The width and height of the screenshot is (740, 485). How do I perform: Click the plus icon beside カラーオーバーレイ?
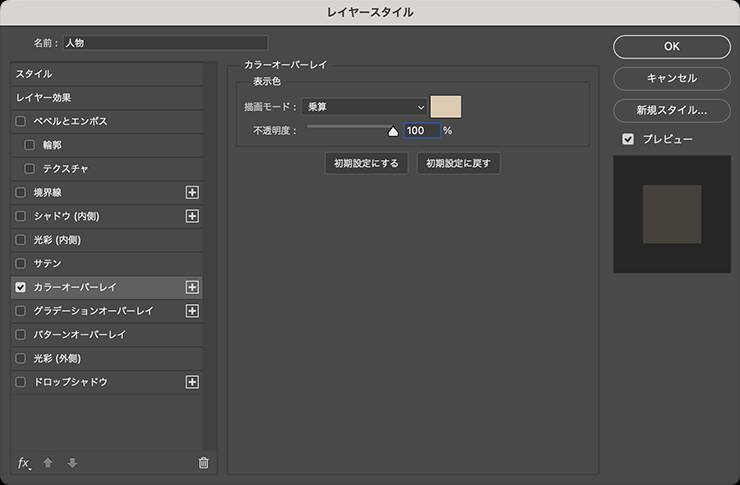click(193, 287)
